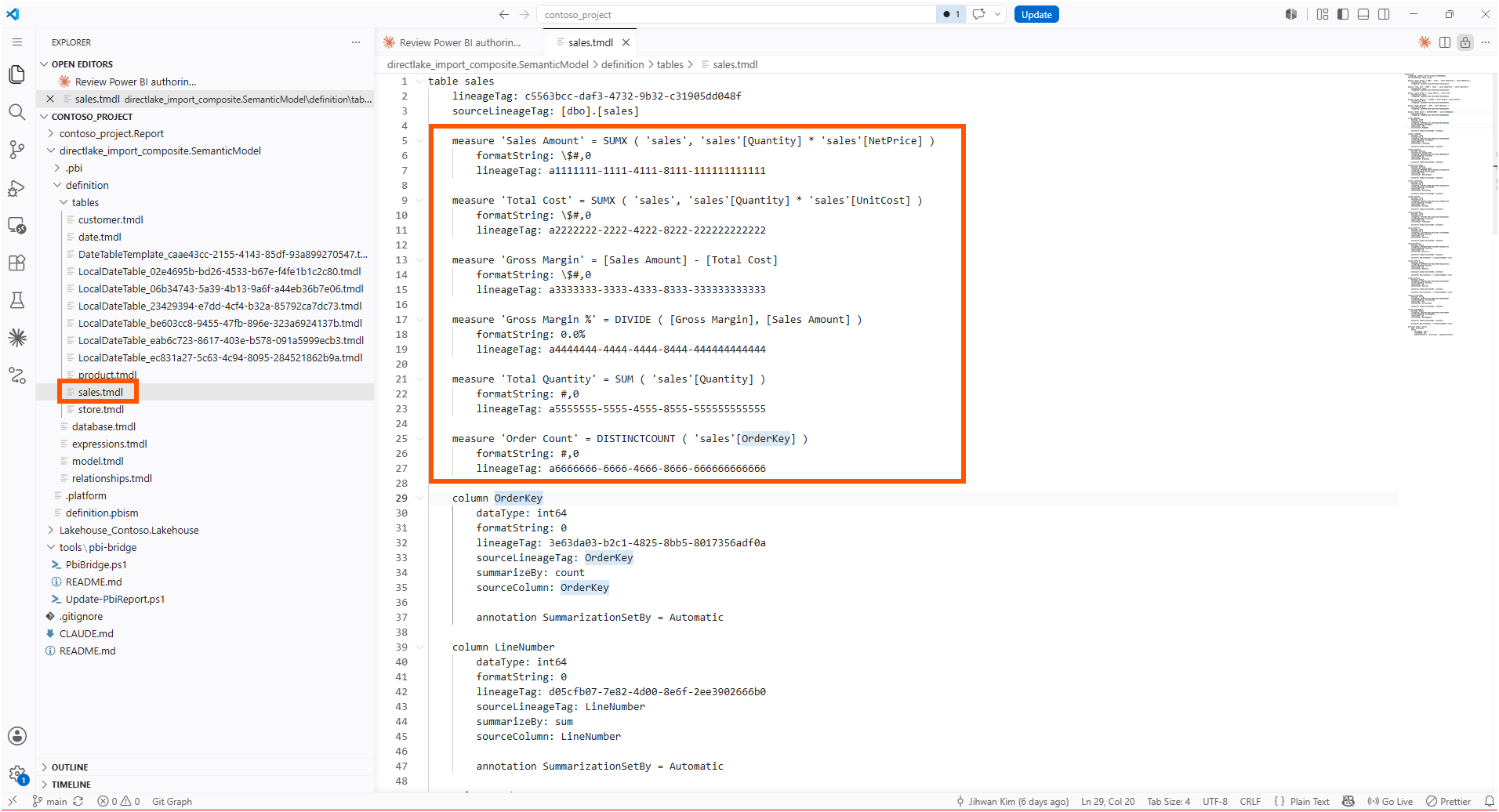Open Explorer more actions ellipsis menu
Viewport: 1499px width, 812px height.
click(x=356, y=42)
